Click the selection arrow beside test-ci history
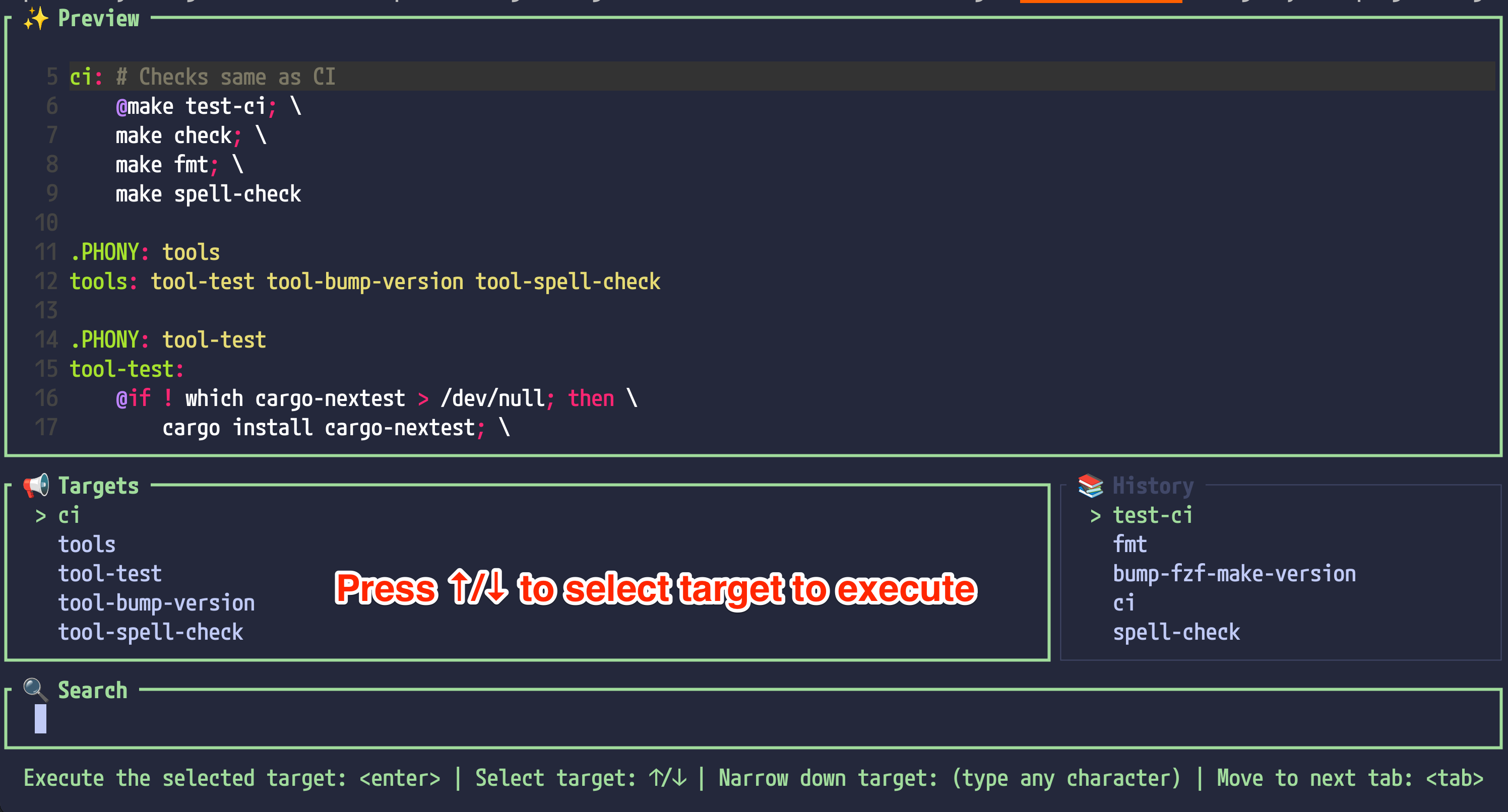1508x812 pixels. (x=1095, y=515)
